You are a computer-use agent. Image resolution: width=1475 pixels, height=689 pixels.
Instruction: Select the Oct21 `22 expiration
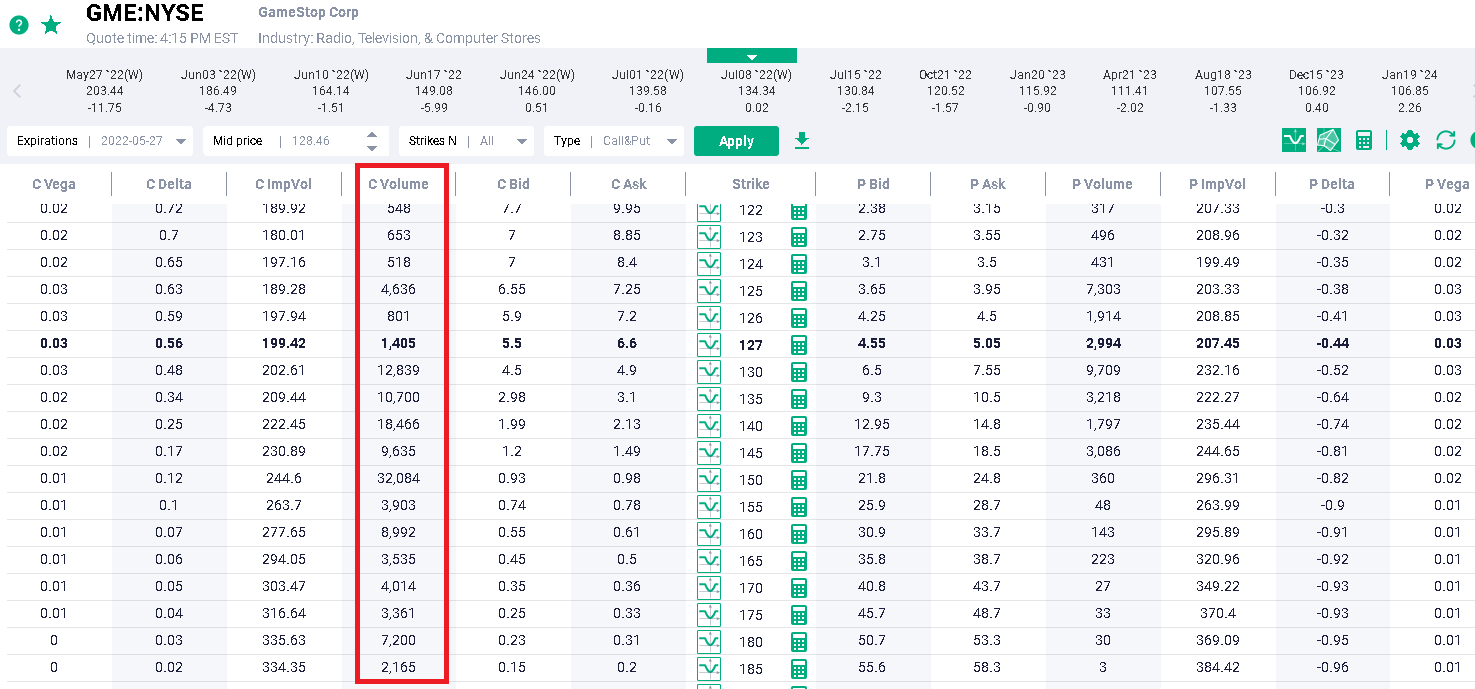pos(945,91)
